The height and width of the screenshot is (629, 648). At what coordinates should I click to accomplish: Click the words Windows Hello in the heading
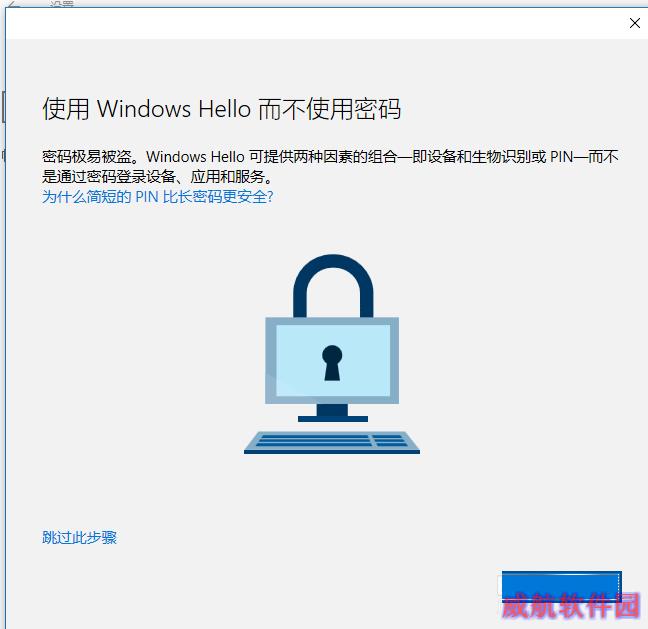pyautogui.click(x=174, y=109)
